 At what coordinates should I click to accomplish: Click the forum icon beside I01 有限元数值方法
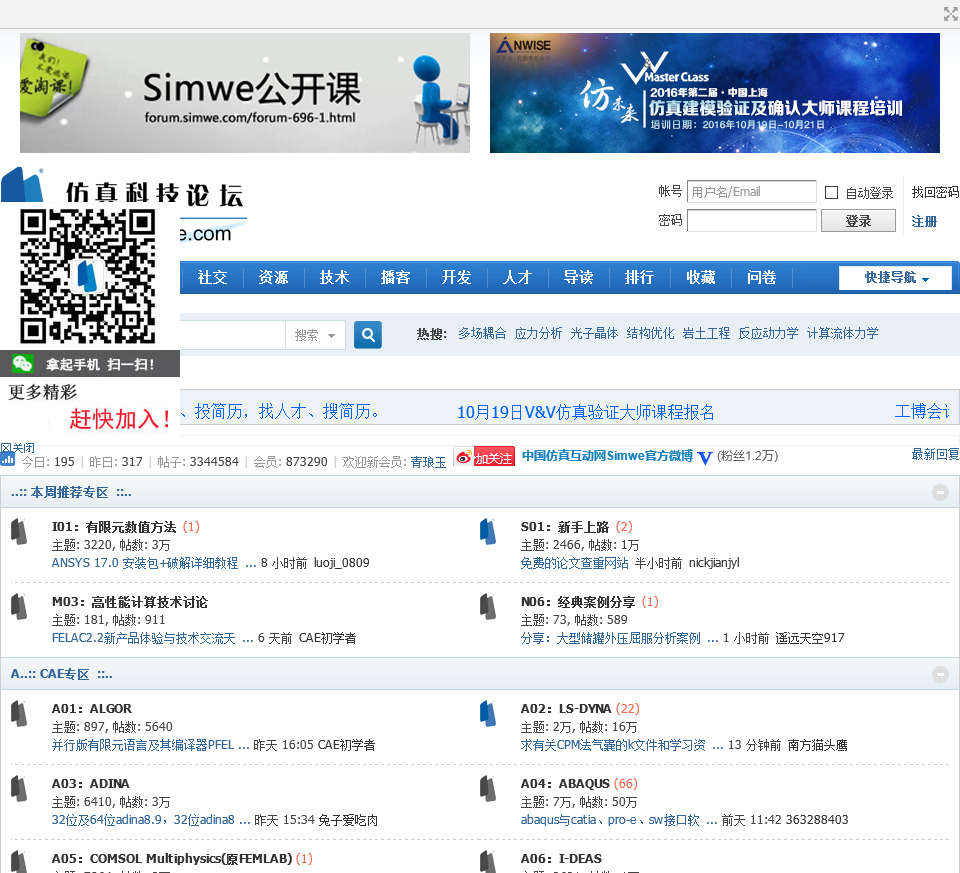(19, 531)
